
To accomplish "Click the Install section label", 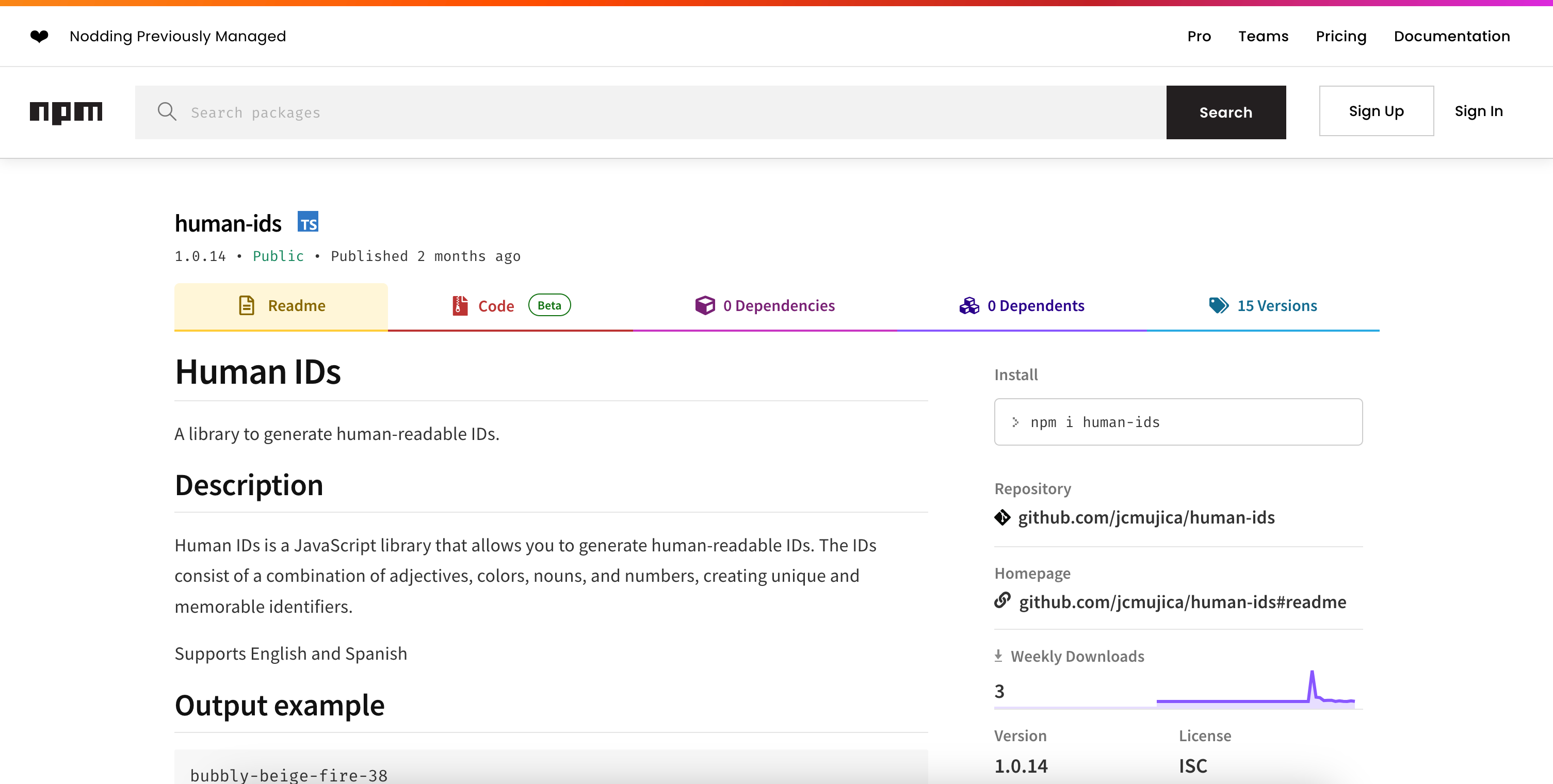I will click(x=1016, y=375).
